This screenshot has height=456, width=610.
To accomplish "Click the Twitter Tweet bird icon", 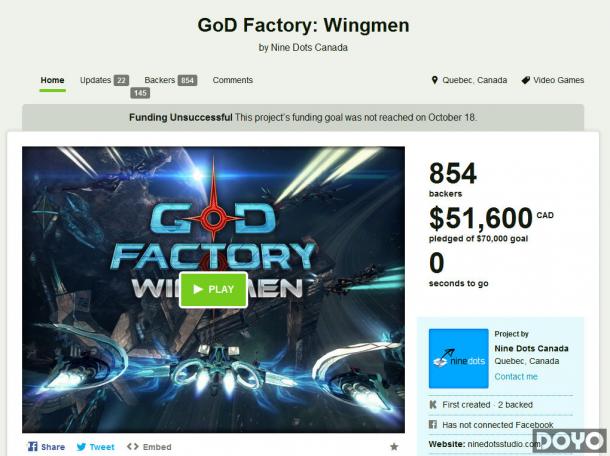I will [81, 447].
